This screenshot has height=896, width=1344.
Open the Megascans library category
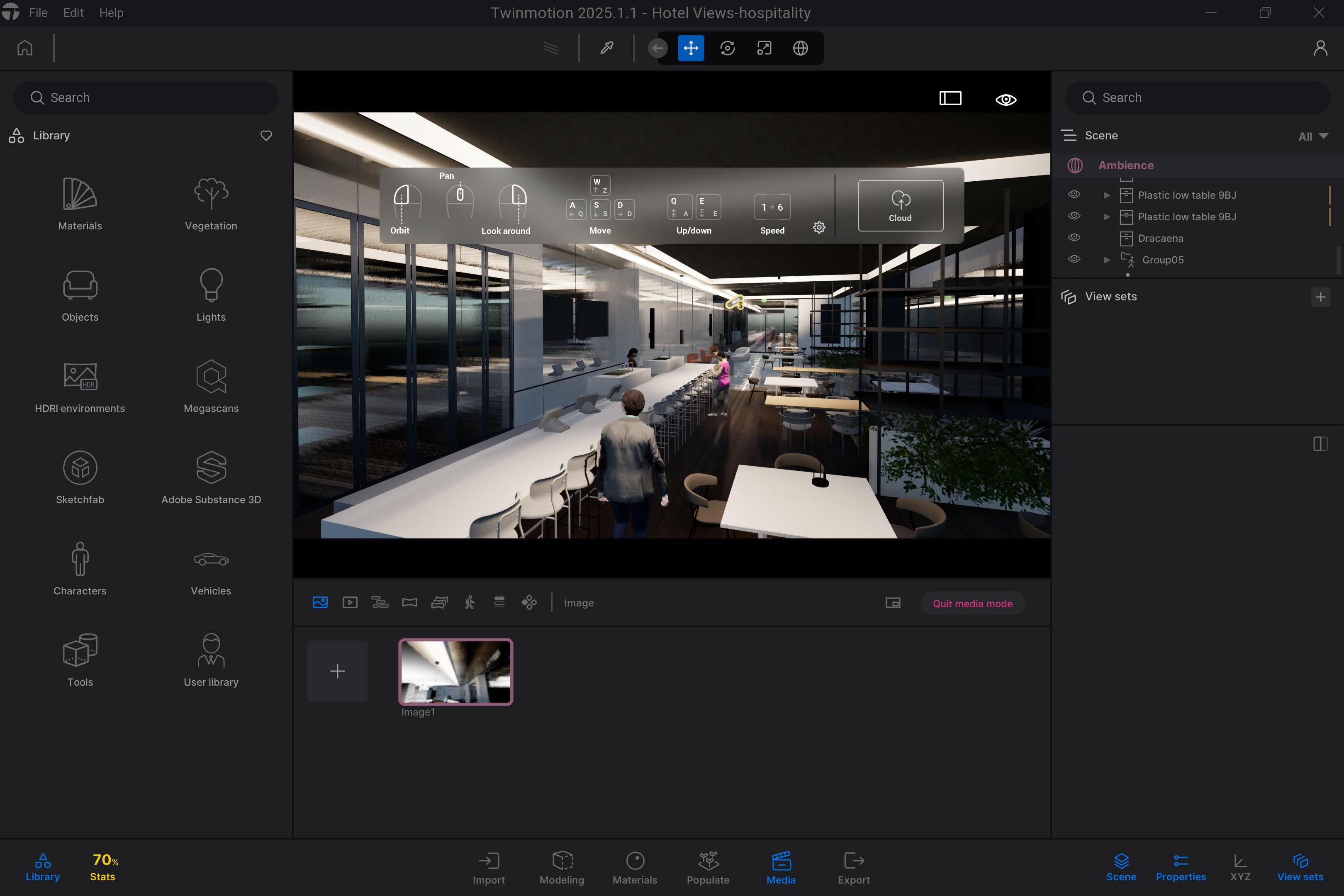point(211,386)
